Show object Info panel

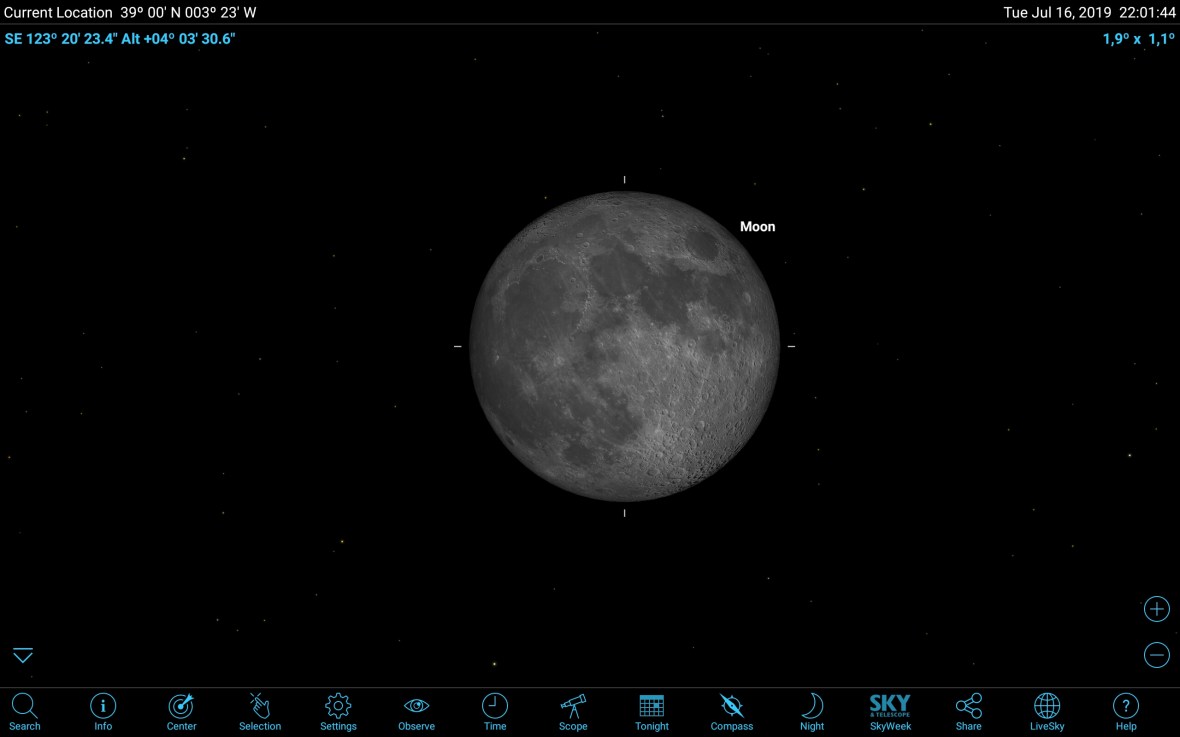click(x=103, y=711)
